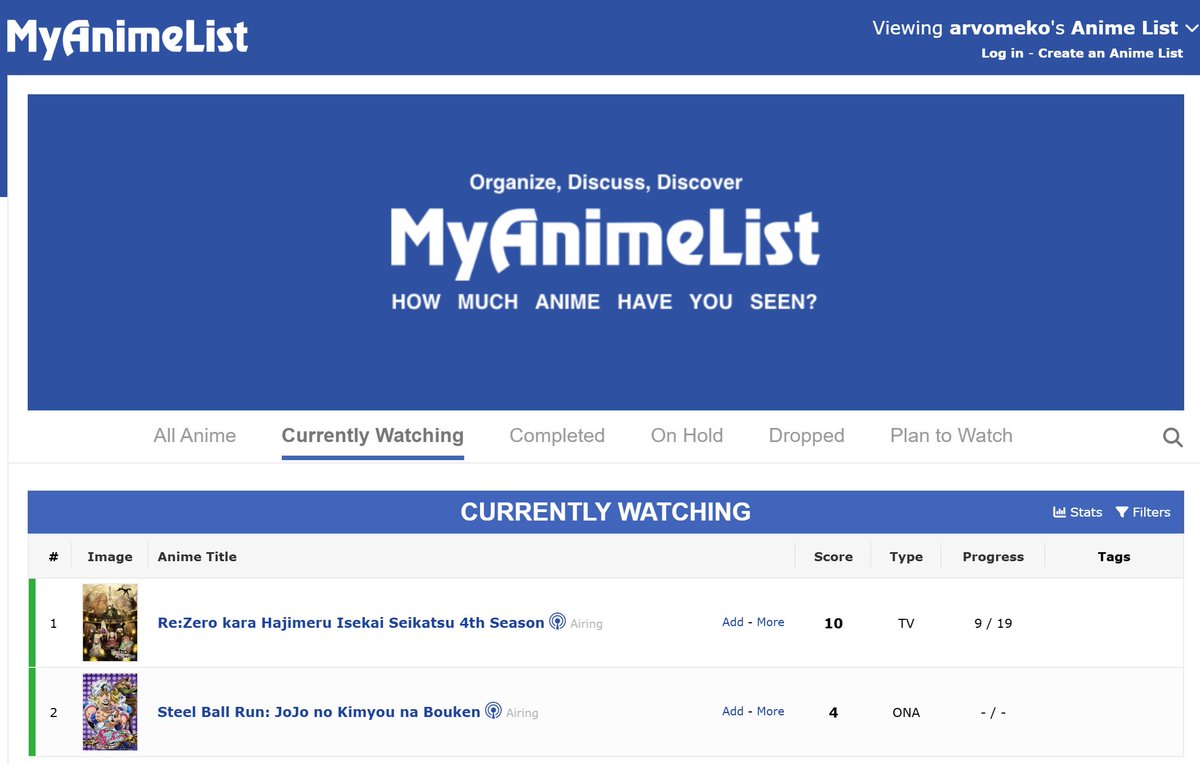
Task: Switch to the Completed tab
Action: tap(557, 436)
